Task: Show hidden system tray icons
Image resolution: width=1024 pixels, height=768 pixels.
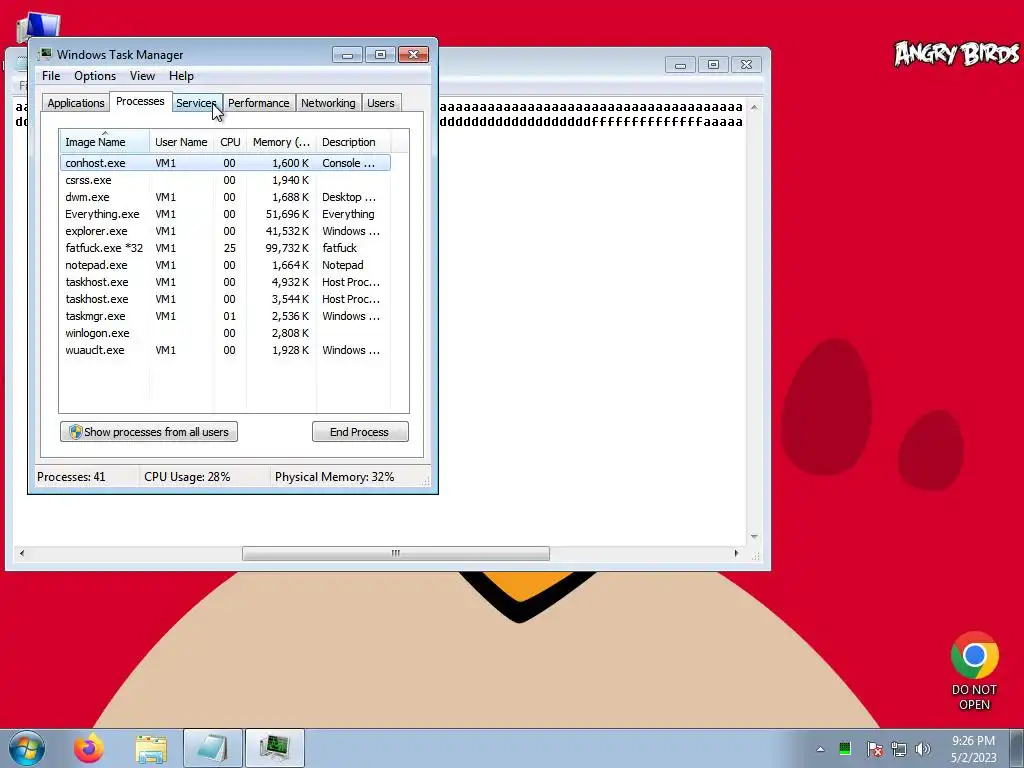Action: (x=820, y=749)
